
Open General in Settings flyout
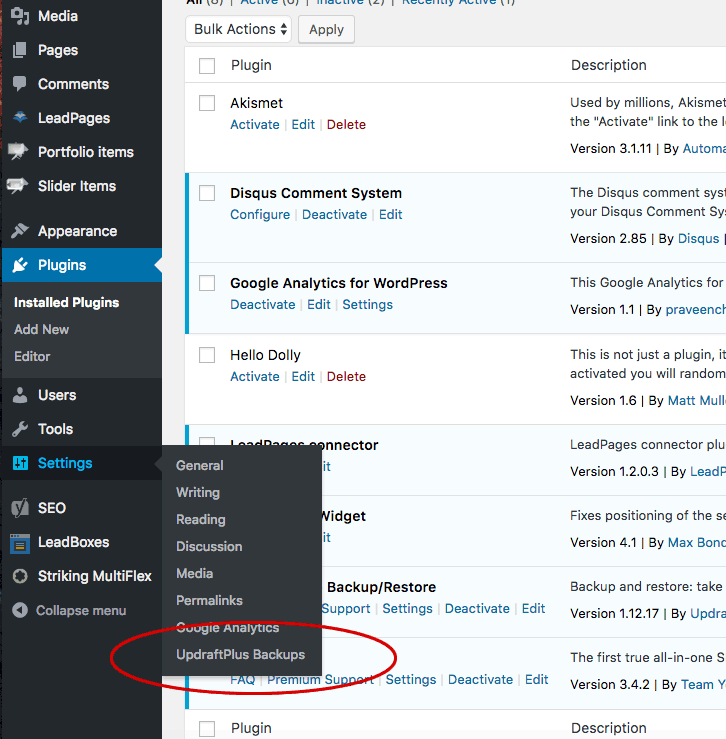point(200,465)
